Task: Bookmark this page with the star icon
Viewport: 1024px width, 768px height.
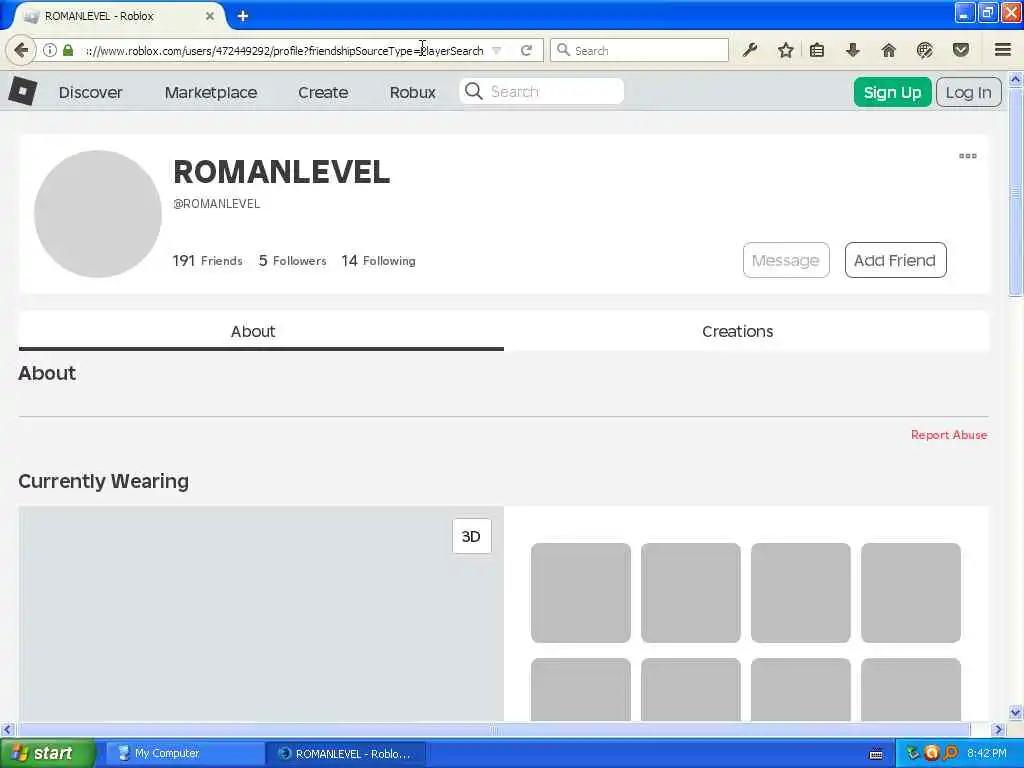Action: [786, 50]
